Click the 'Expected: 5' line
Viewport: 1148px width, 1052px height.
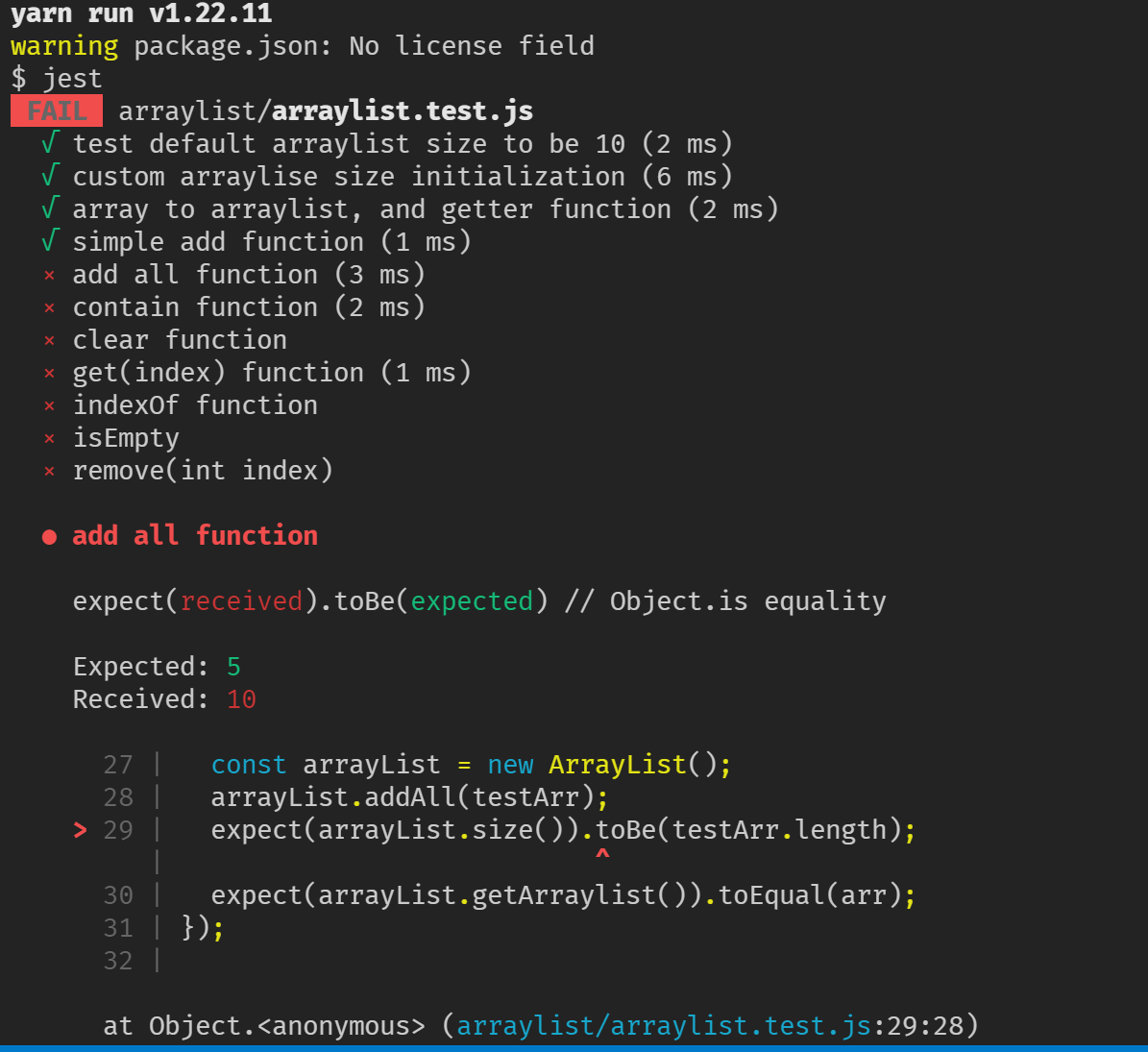(157, 666)
